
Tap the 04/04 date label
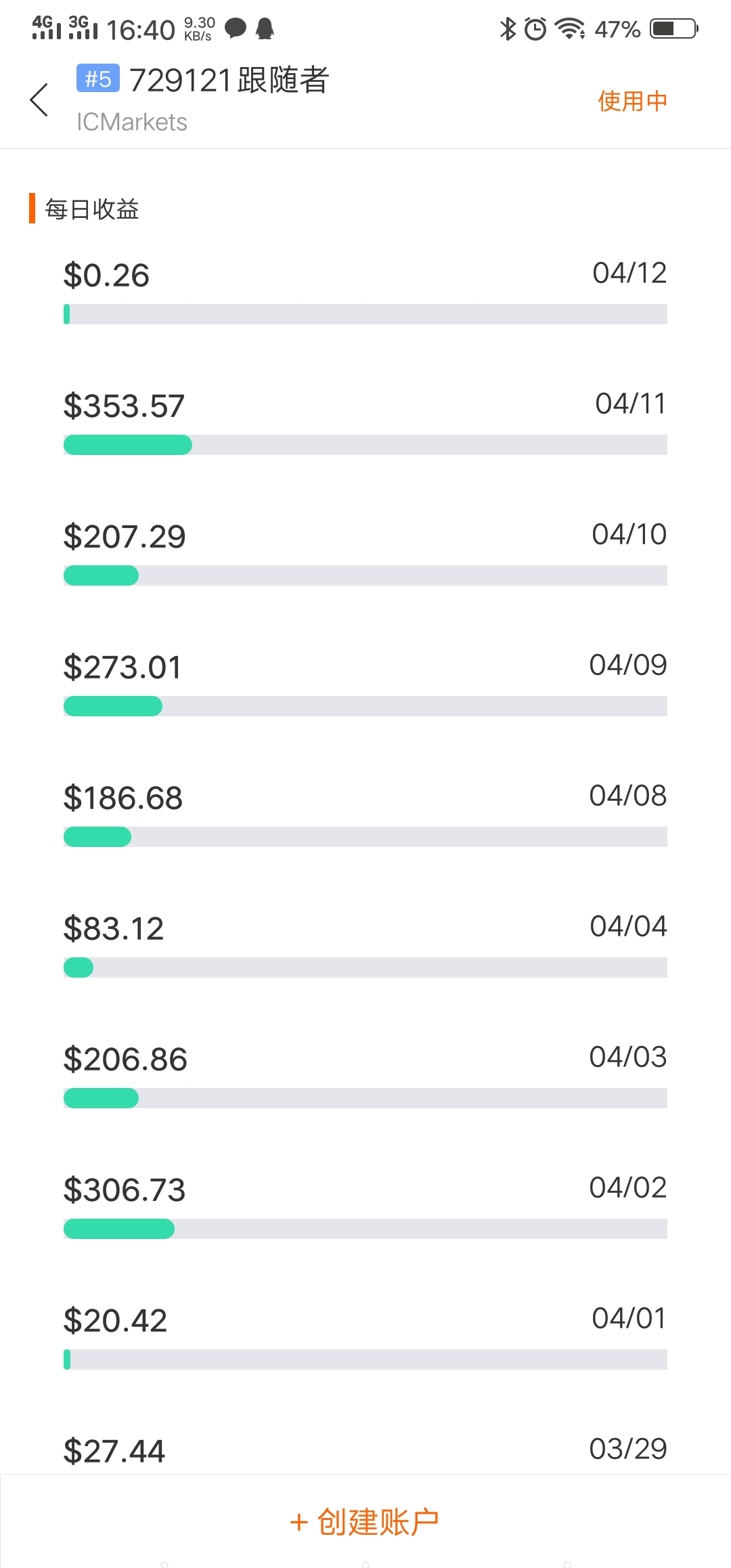coord(628,926)
